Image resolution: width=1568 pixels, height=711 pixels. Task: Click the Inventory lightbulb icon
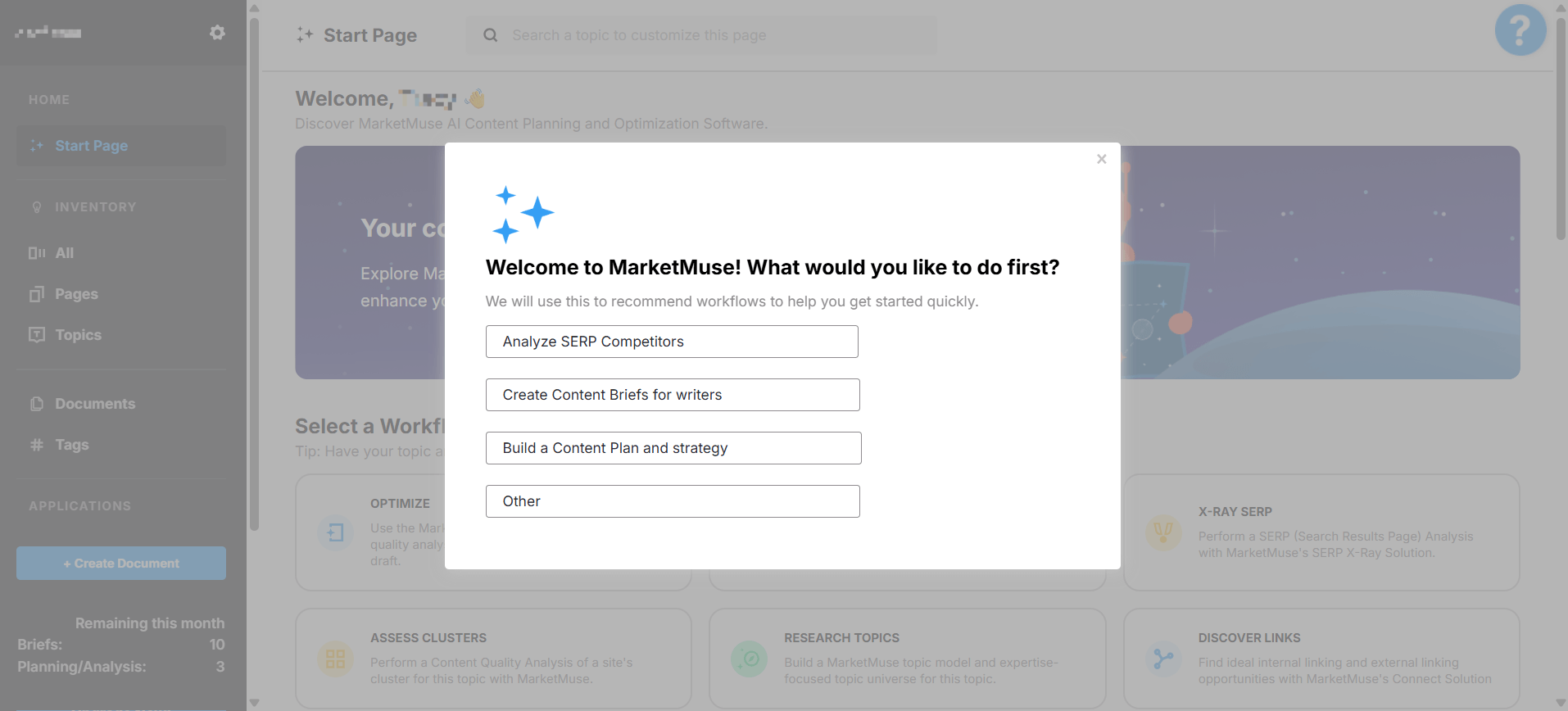(37, 207)
